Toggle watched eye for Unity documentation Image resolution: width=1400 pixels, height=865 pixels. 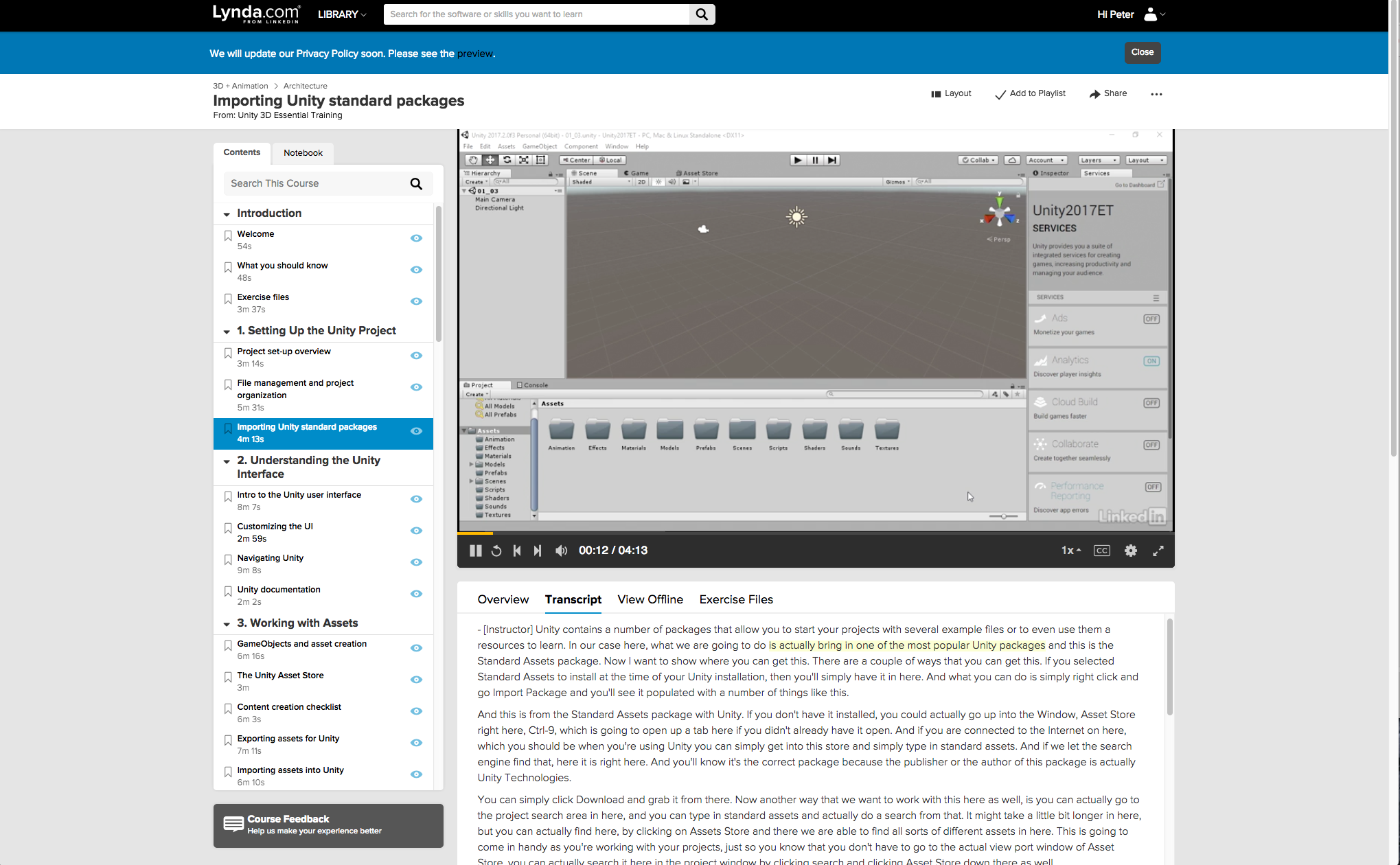[x=416, y=594]
